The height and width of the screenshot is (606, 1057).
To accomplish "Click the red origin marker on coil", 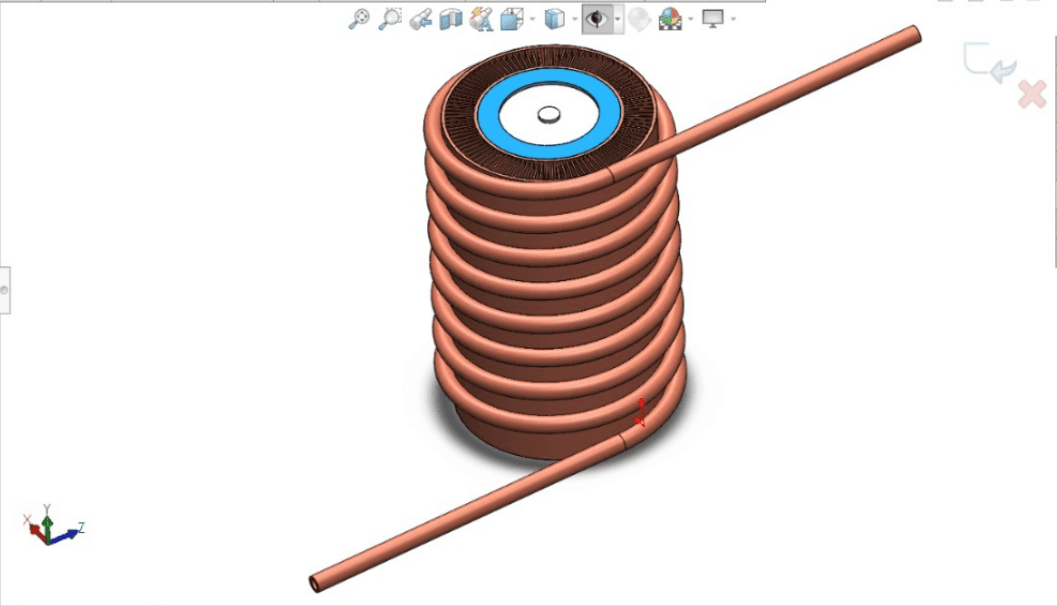I will click(640, 412).
